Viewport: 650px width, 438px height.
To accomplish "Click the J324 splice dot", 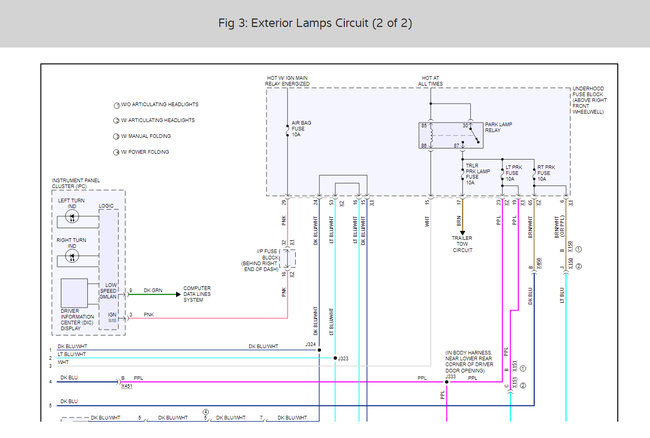I will [x=319, y=350].
